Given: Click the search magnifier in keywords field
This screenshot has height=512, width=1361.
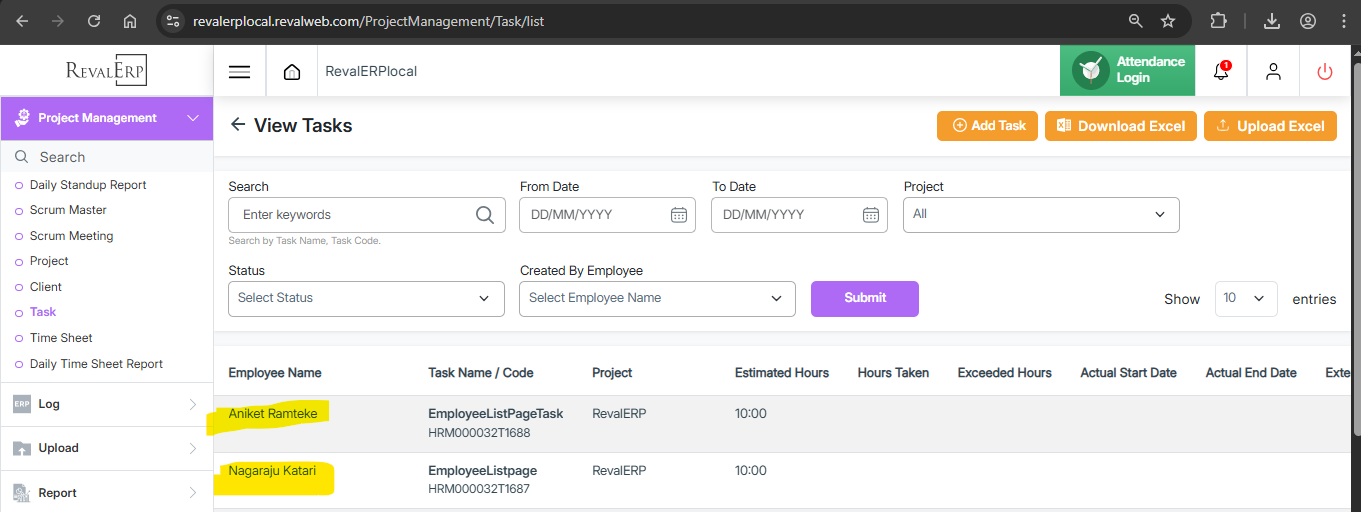Looking at the screenshot, I should pyautogui.click(x=485, y=215).
